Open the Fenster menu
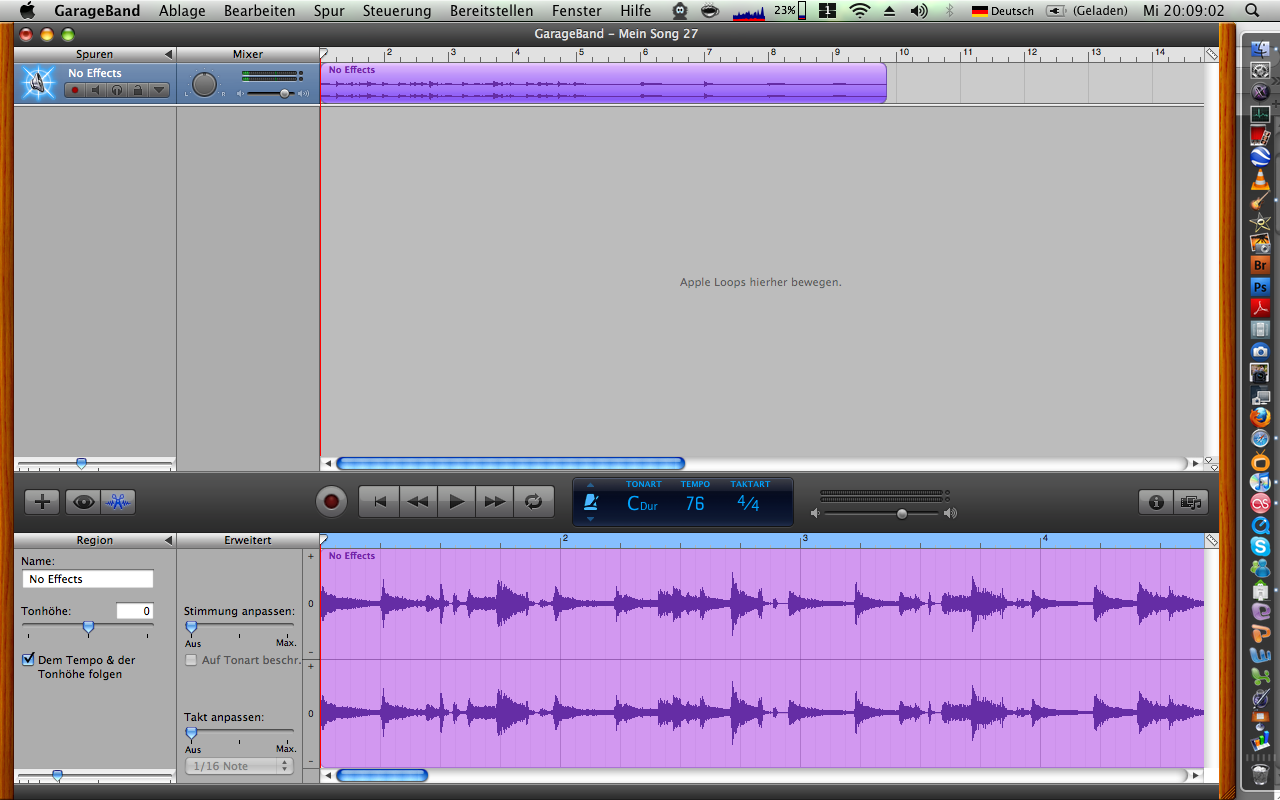The width and height of the screenshot is (1280, 800). (577, 11)
